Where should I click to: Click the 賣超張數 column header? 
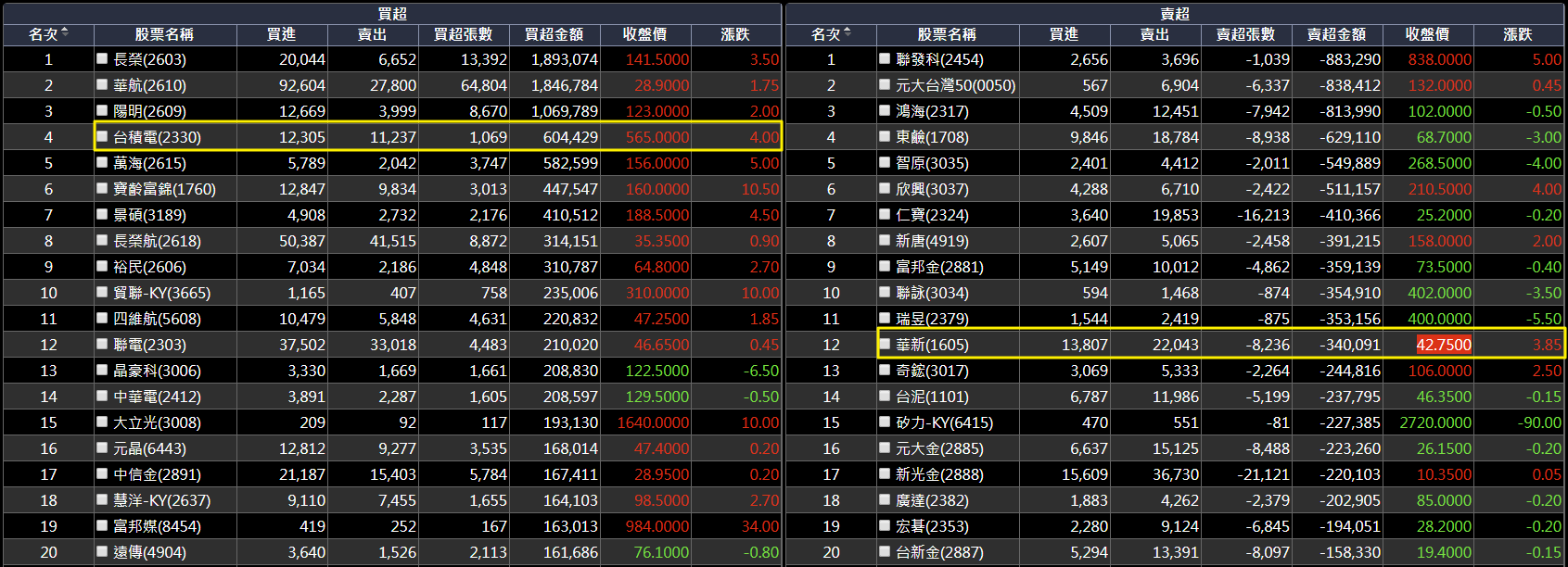(x=1246, y=34)
